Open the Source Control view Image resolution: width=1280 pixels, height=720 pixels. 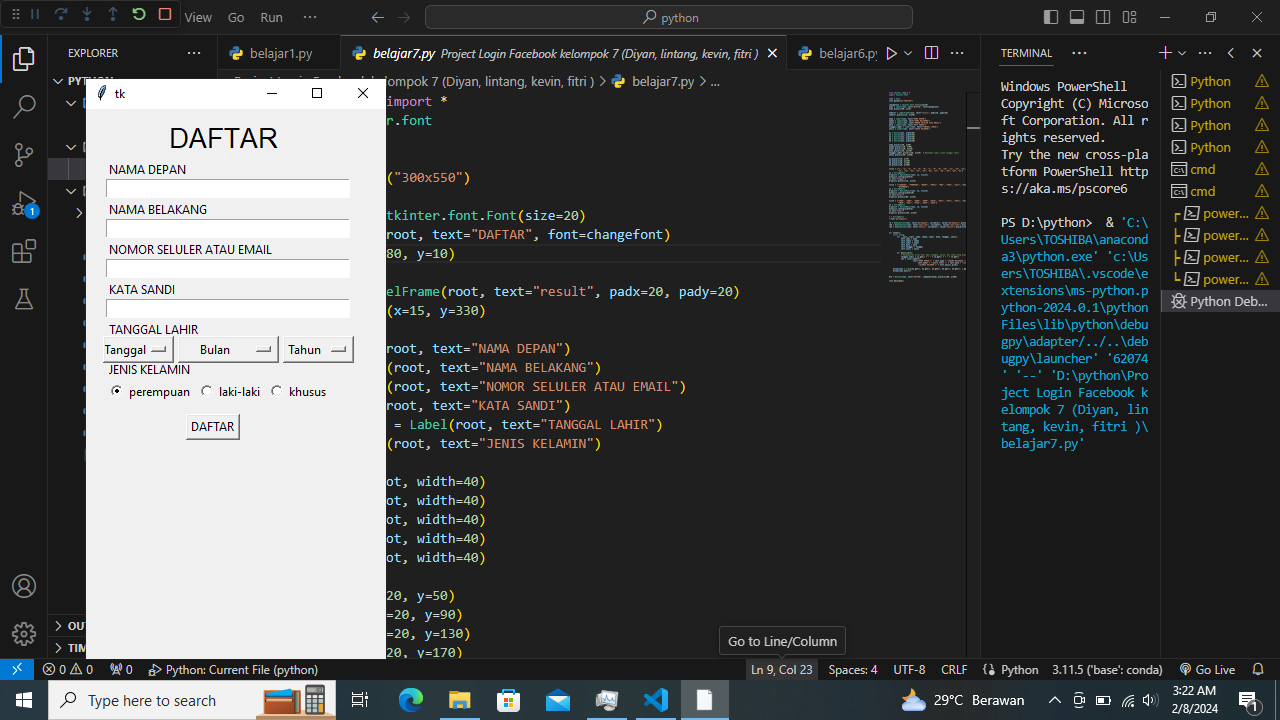click(24, 154)
